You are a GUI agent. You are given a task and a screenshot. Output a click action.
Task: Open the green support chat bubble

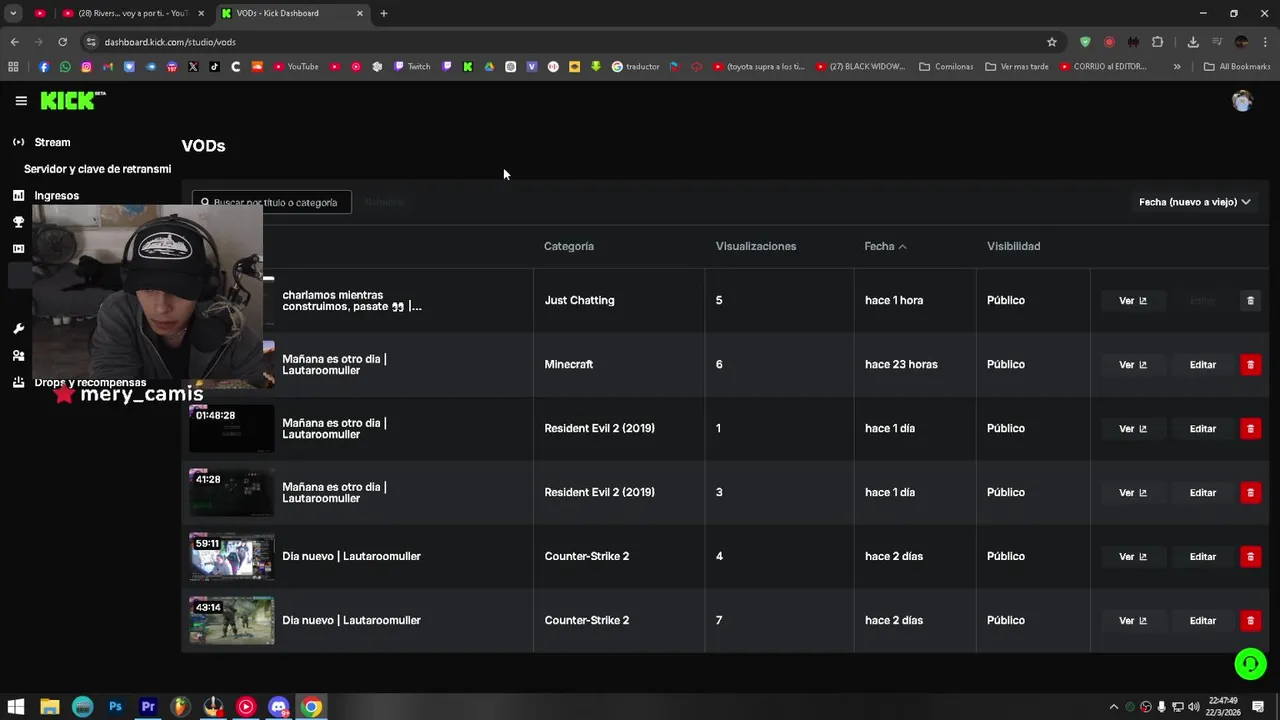coord(1250,664)
